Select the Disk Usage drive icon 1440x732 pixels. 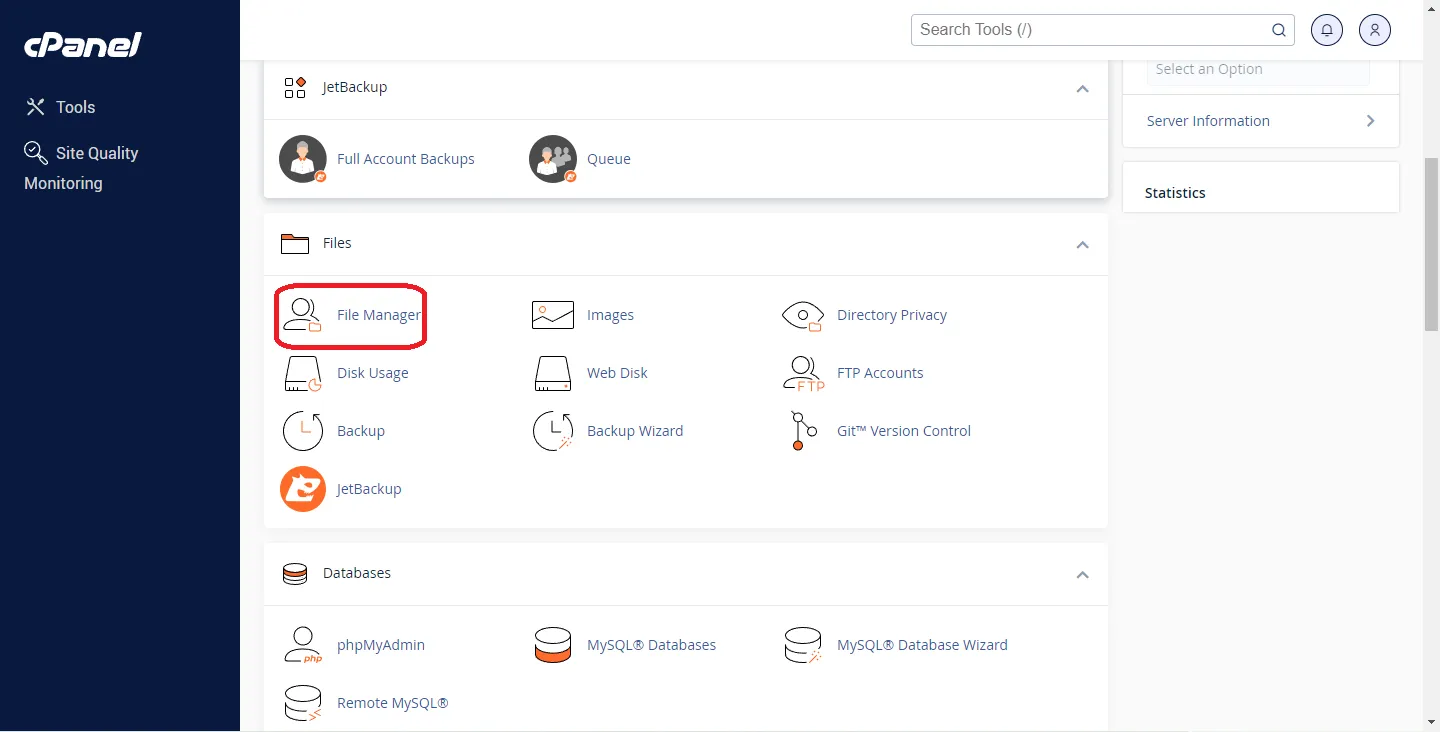[x=302, y=373]
